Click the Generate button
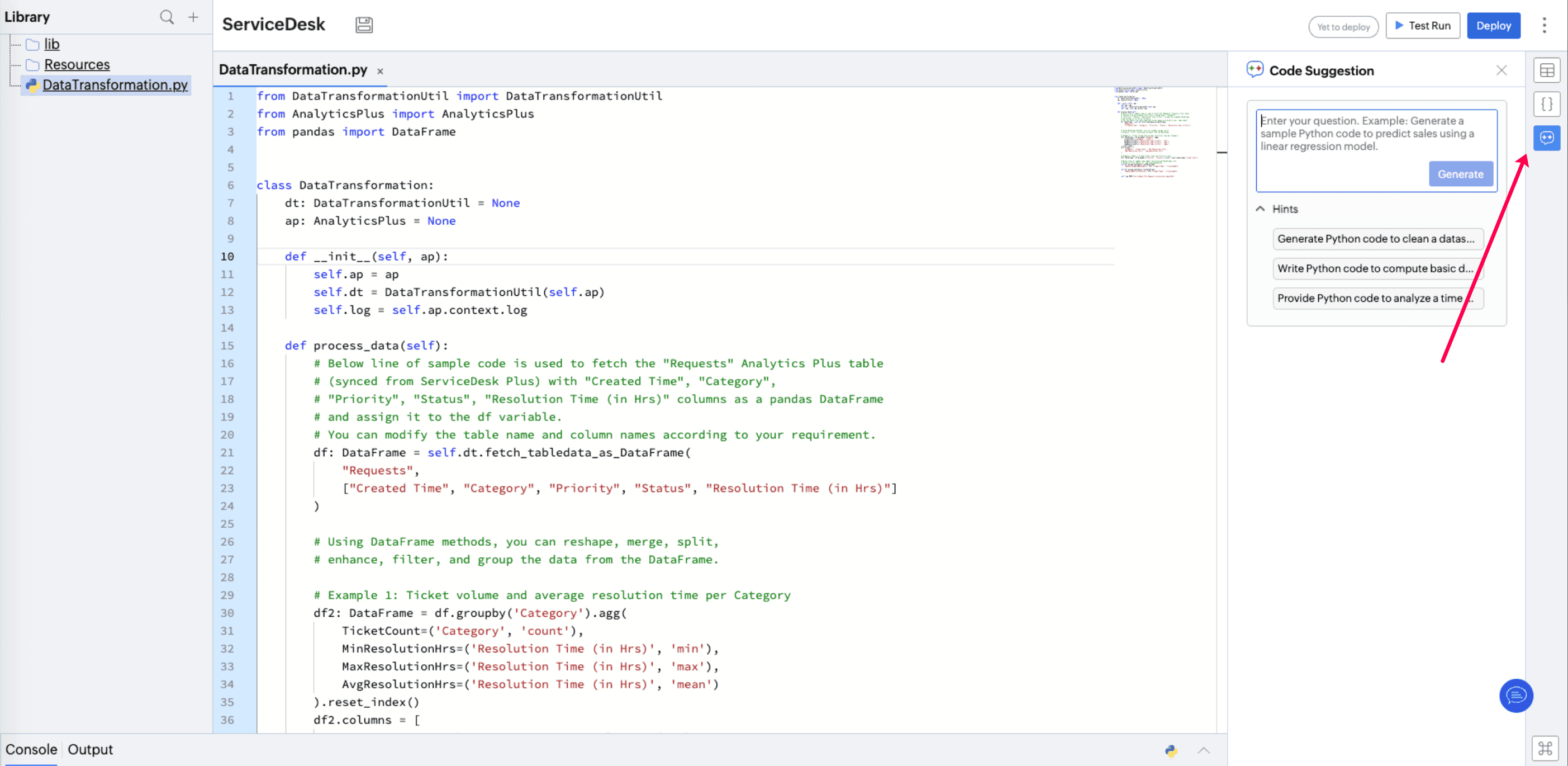The width and height of the screenshot is (1568, 766). [1460, 174]
